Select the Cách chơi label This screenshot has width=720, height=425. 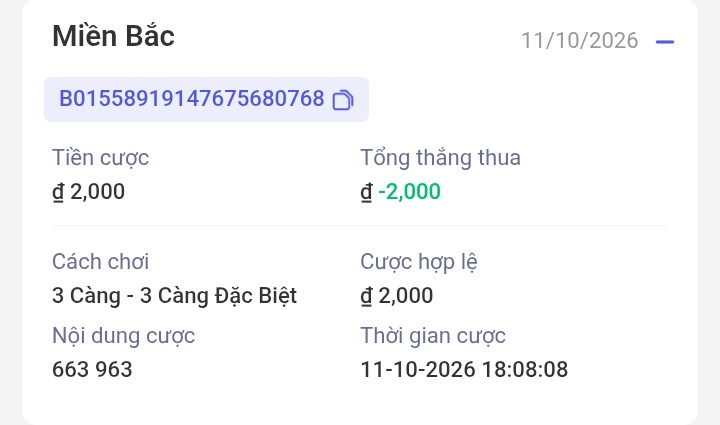(x=101, y=262)
